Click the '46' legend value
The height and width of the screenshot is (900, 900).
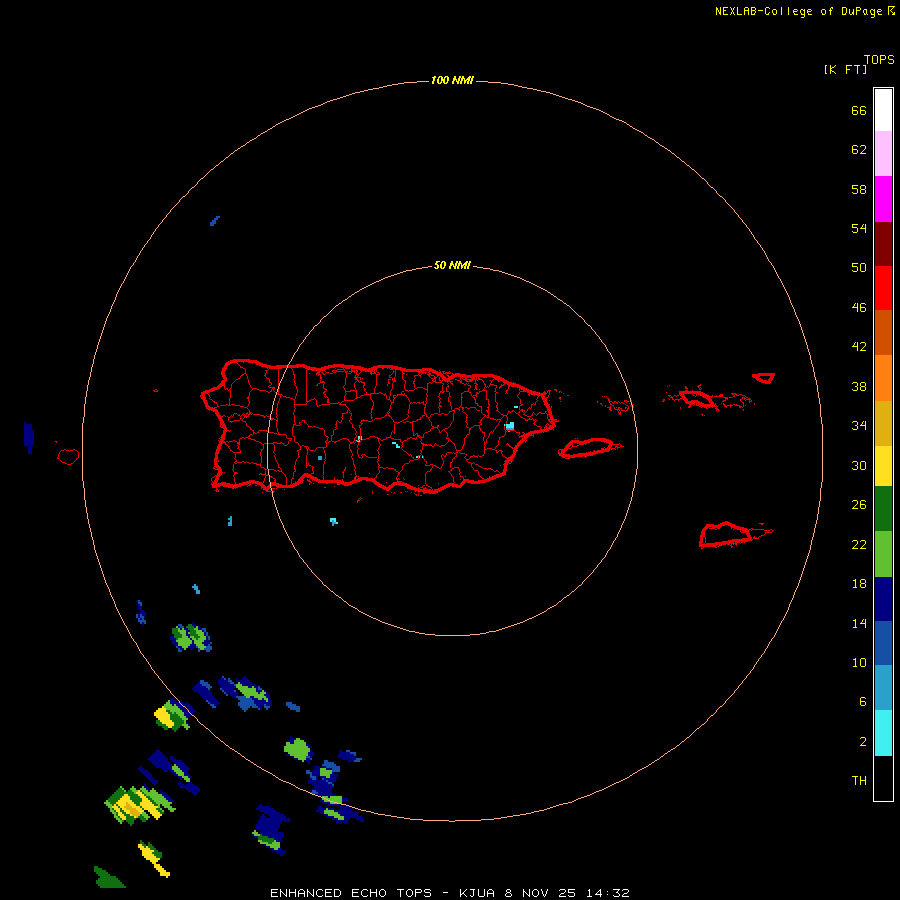859,308
